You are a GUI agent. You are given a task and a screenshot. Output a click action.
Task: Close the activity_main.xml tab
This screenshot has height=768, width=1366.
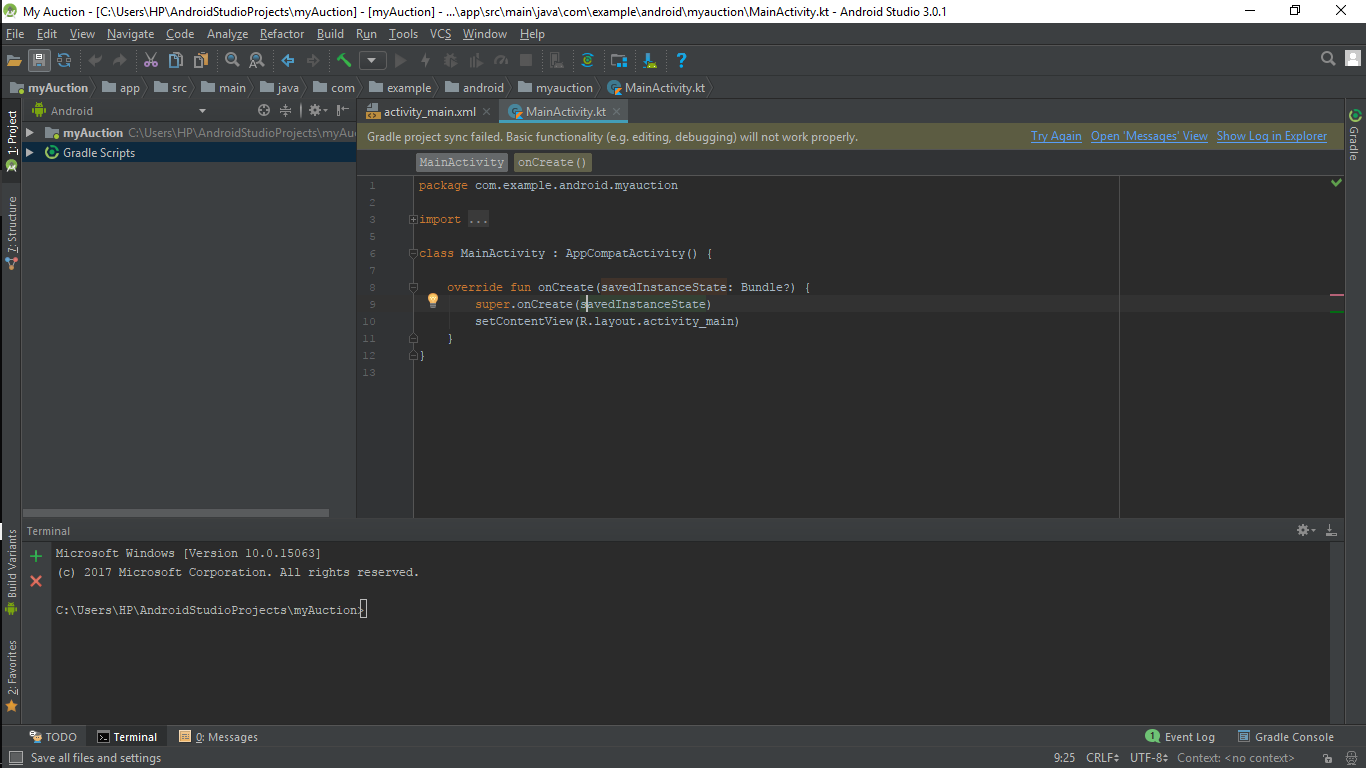(487, 112)
